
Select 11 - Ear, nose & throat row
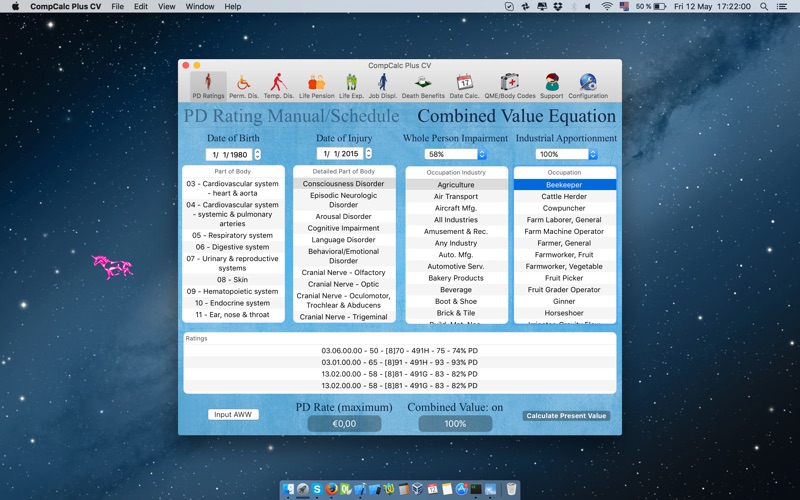click(x=233, y=315)
